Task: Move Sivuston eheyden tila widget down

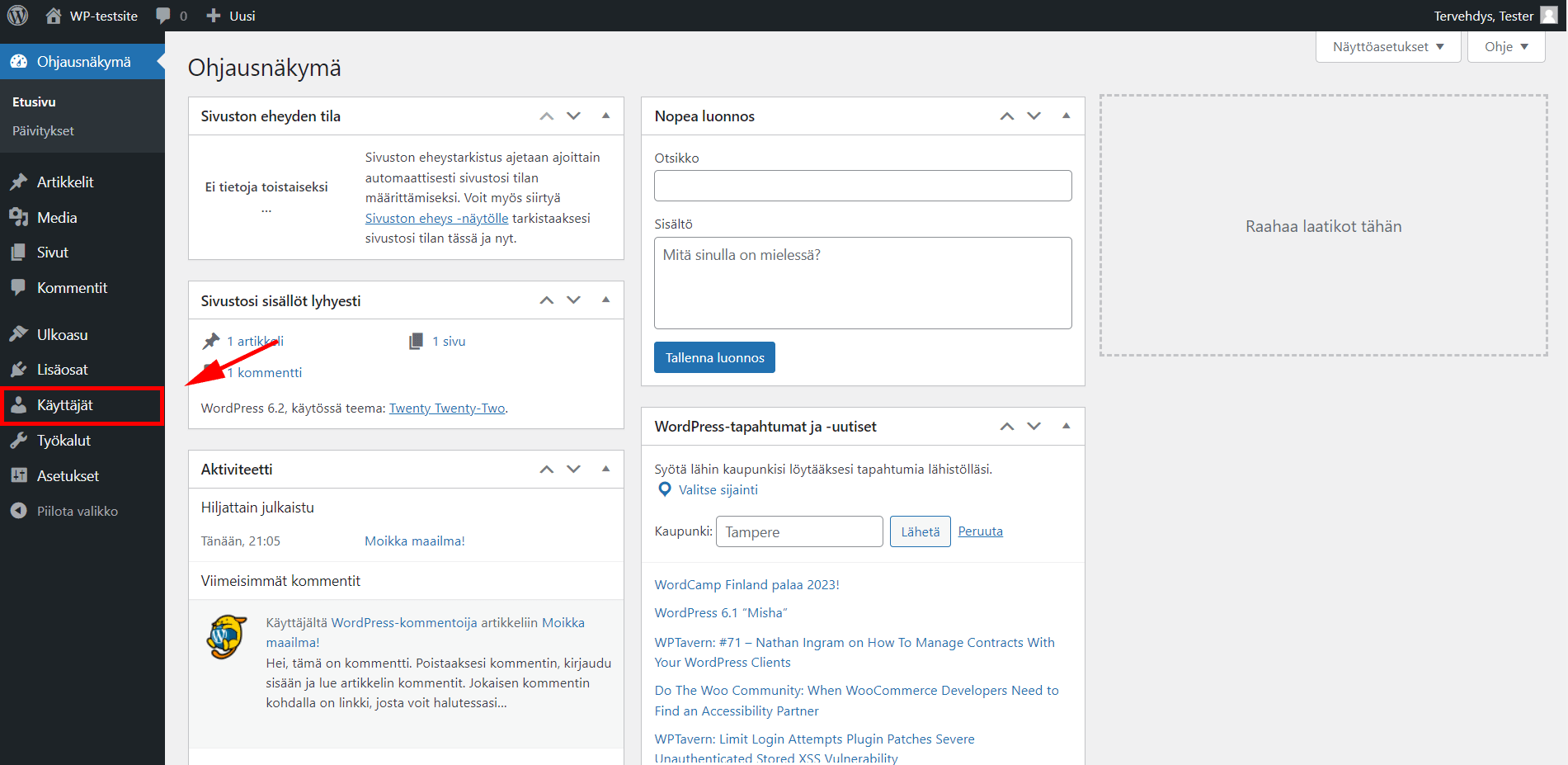Action: coord(574,116)
